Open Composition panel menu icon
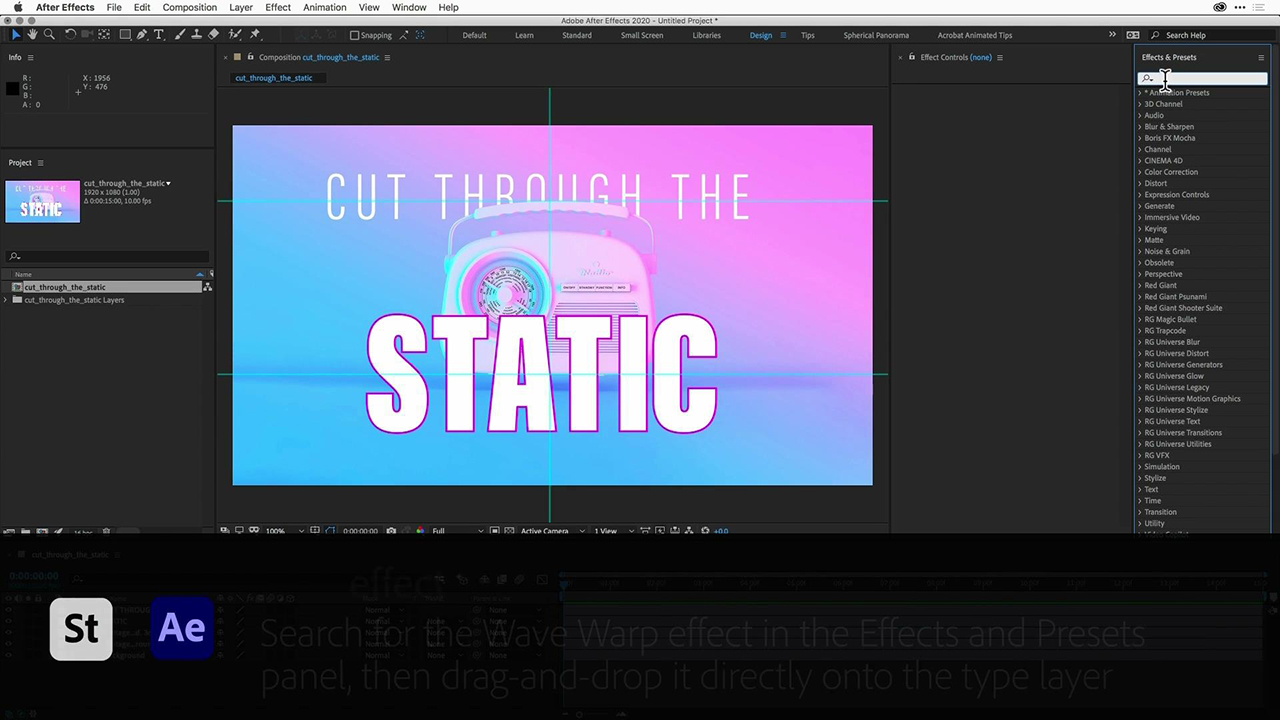This screenshot has height=720, width=1280. 387,57
